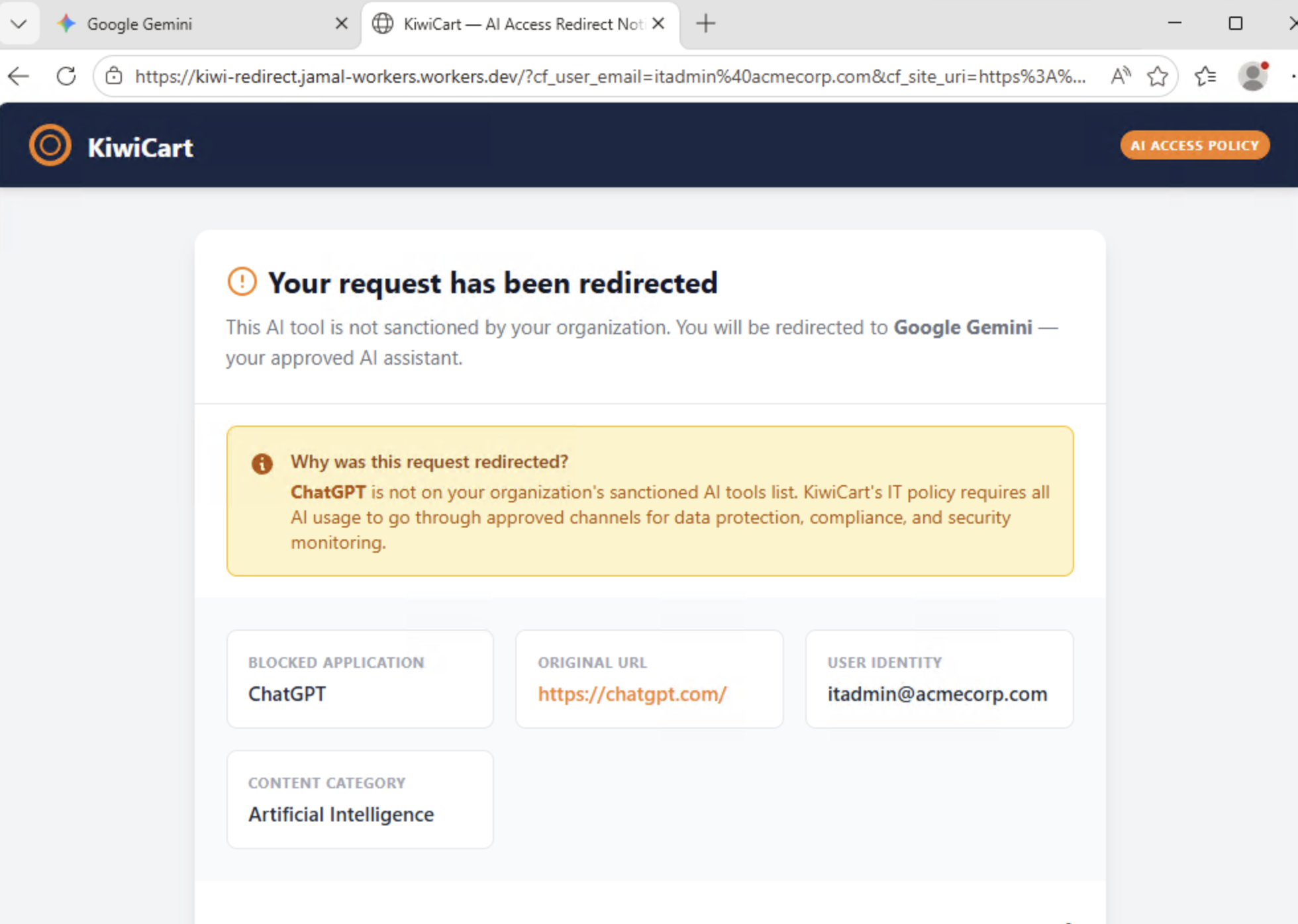Activate the Read aloud icon

click(1121, 77)
